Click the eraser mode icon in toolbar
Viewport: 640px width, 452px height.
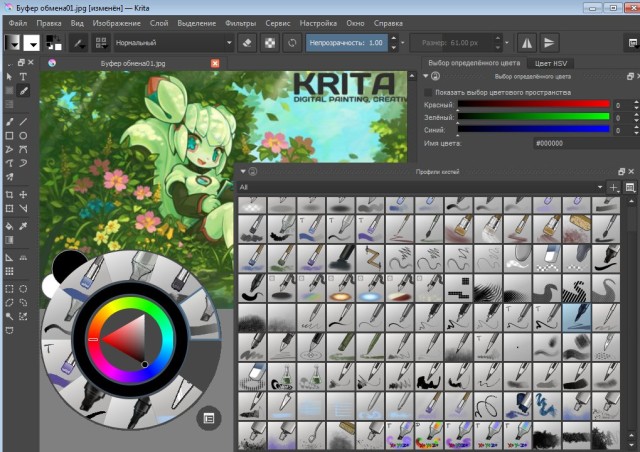(x=248, y=44)
